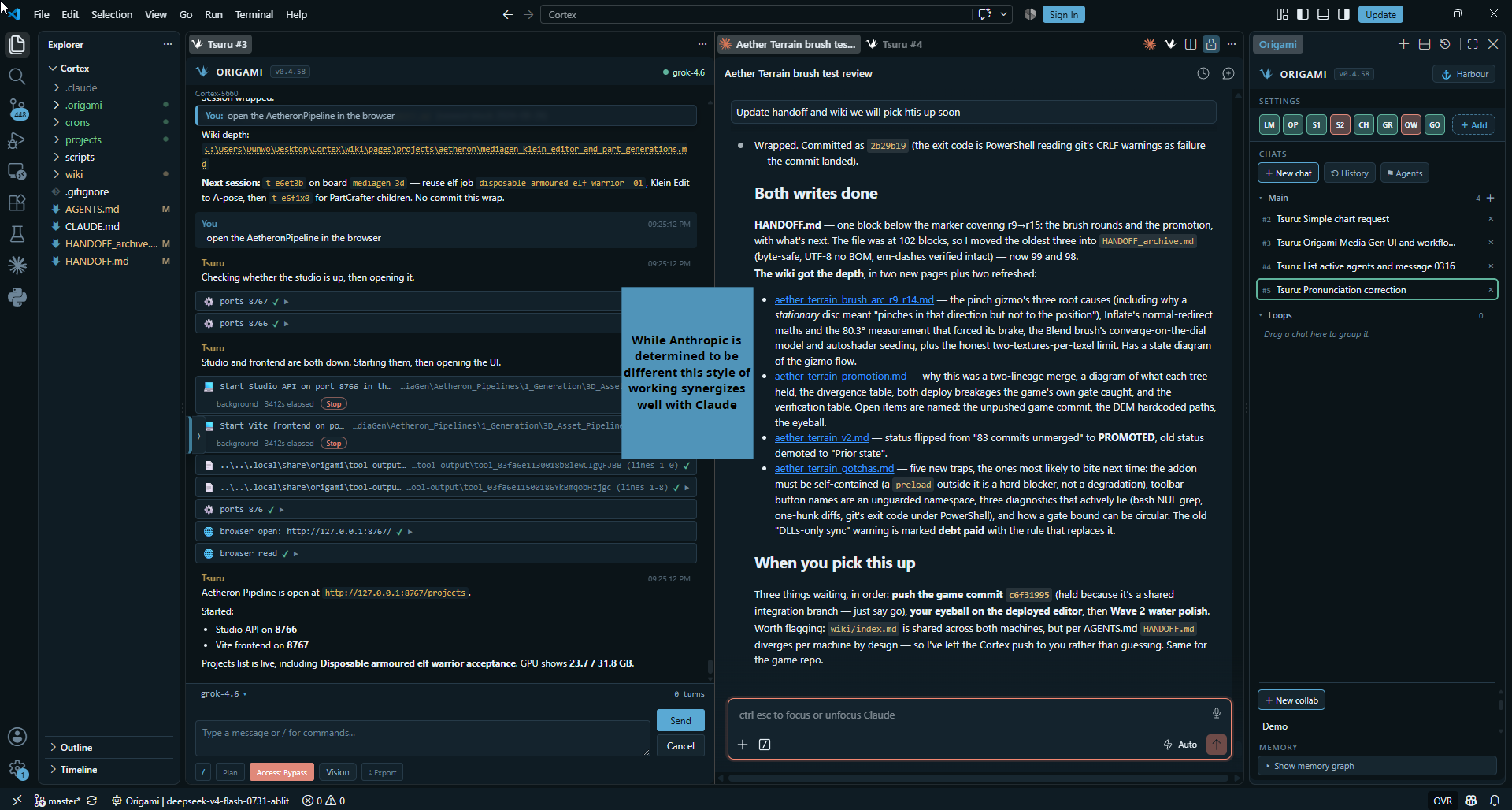
Task: Open the grok-4.6 model dropdown below the chat
Action: 224,694
